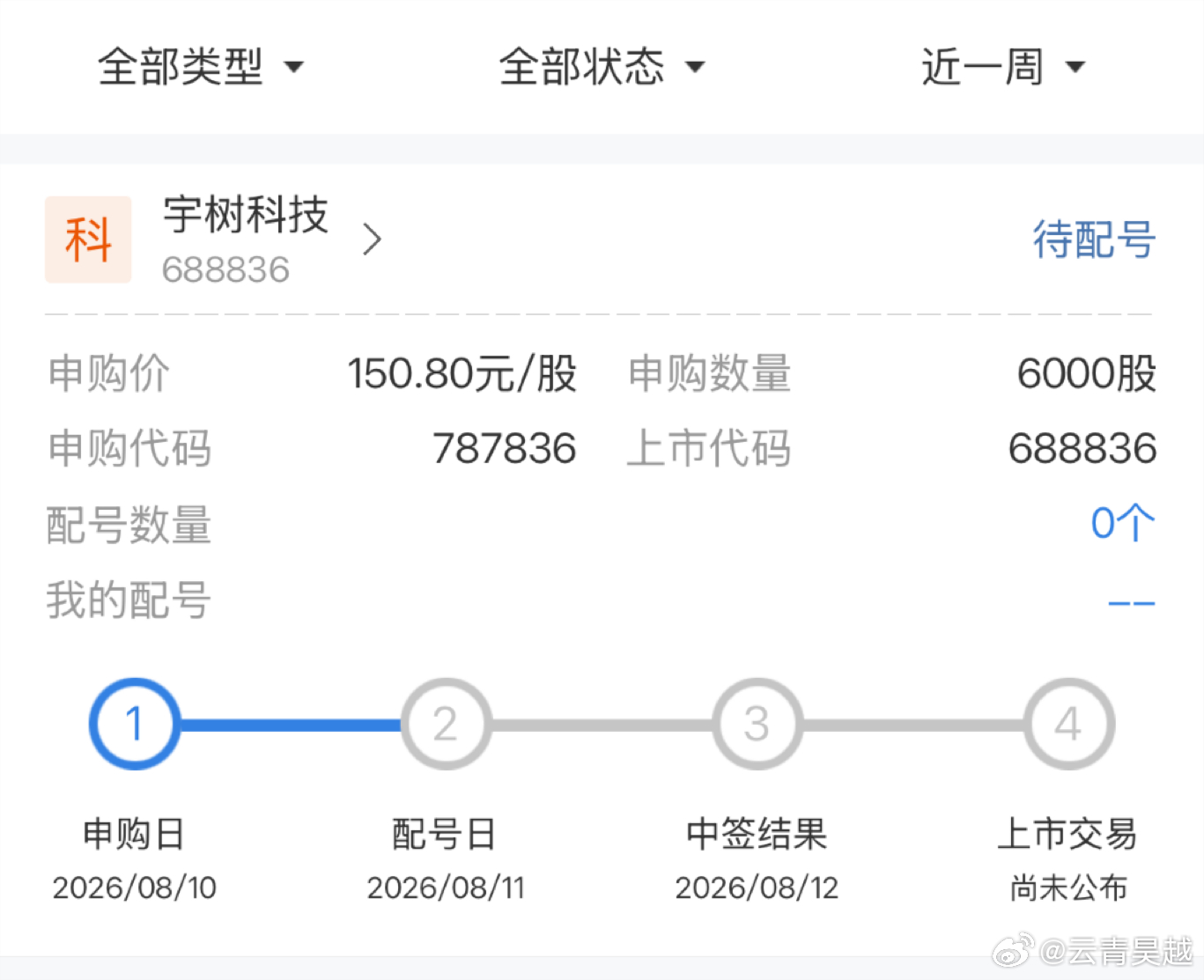Click the 中签结果 step label
This screenshot has height=980, width=1204.
click(757, 834)
